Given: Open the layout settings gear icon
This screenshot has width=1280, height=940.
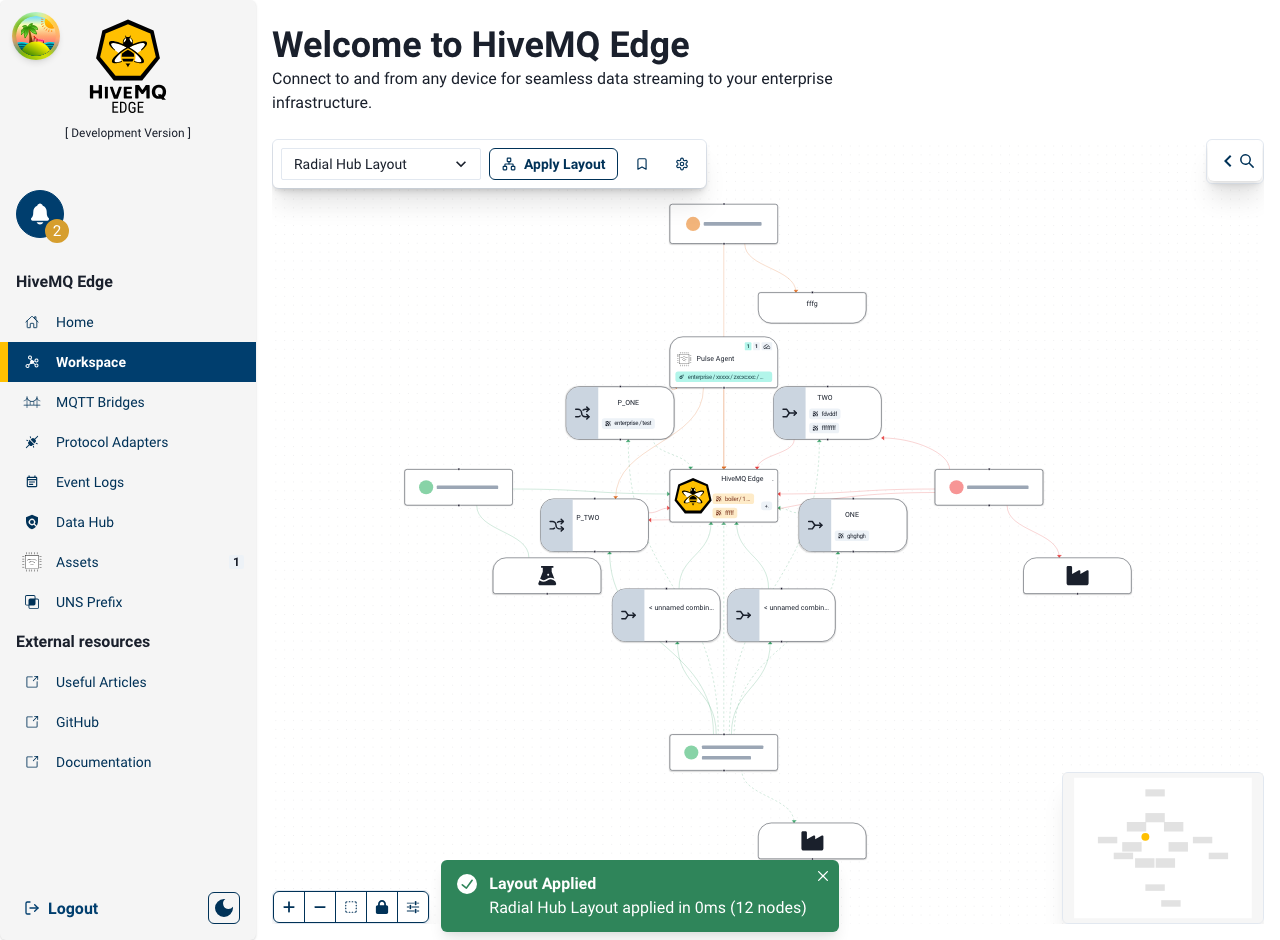Looking at the screenshot, I should coord(681,164).
